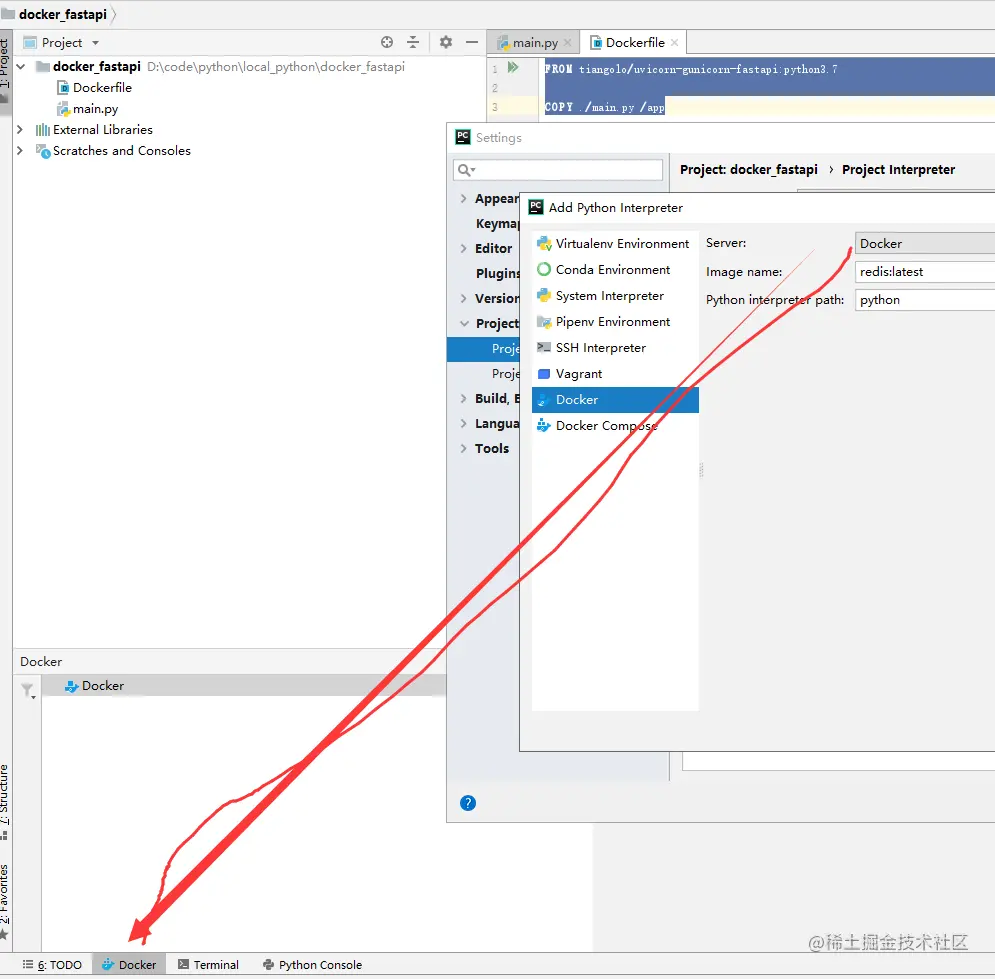
Task: Toggle the Structure side tab
Action: (x=5, y=801)
